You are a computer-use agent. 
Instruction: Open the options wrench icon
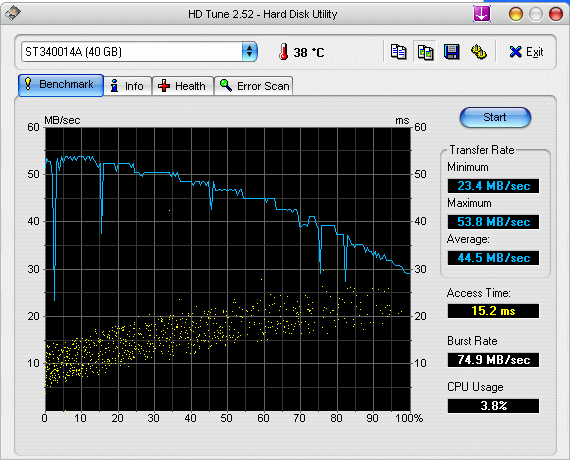click(x=479, y=52)
